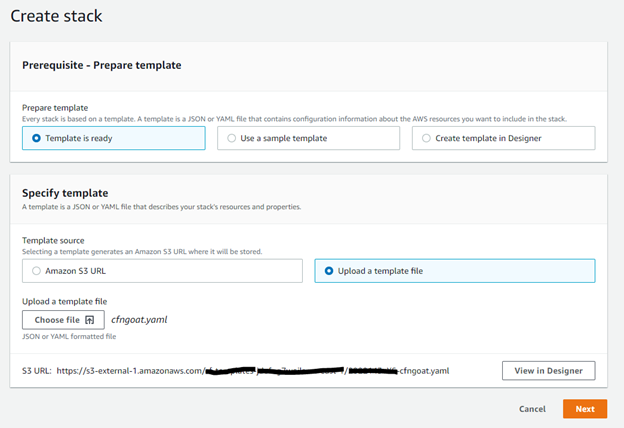624x428 pixels.
Task: Open the template with View in Designer
Action: [x=548, y=370]
